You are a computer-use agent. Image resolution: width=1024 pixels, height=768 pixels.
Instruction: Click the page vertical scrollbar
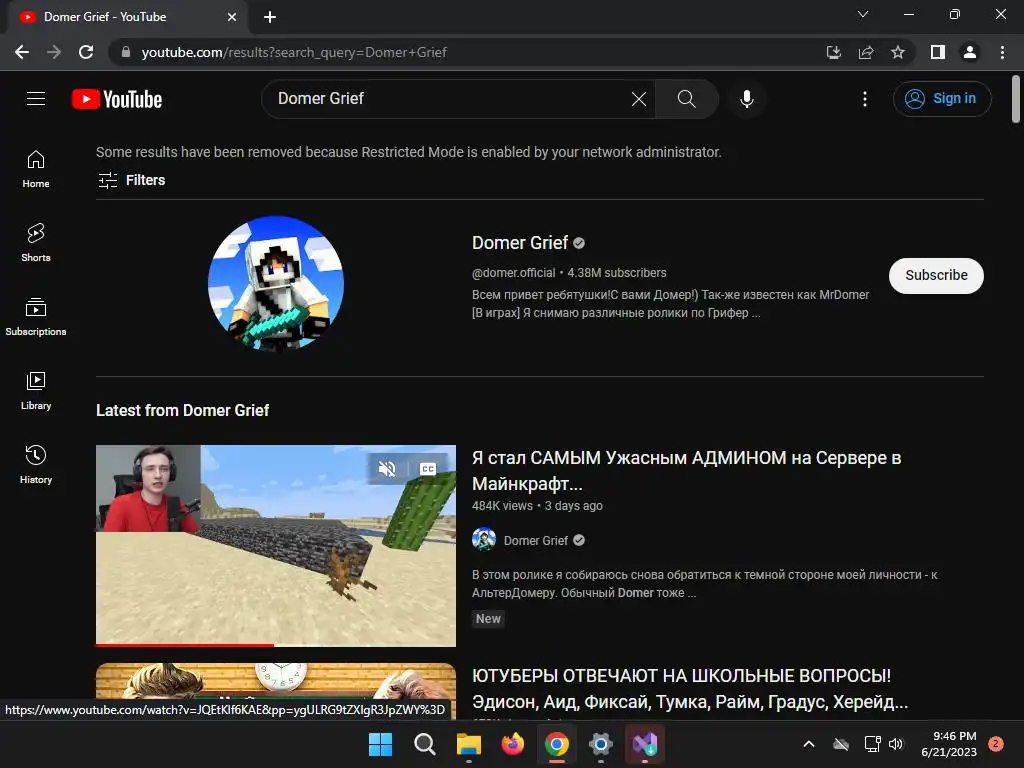pos(1016,99)
